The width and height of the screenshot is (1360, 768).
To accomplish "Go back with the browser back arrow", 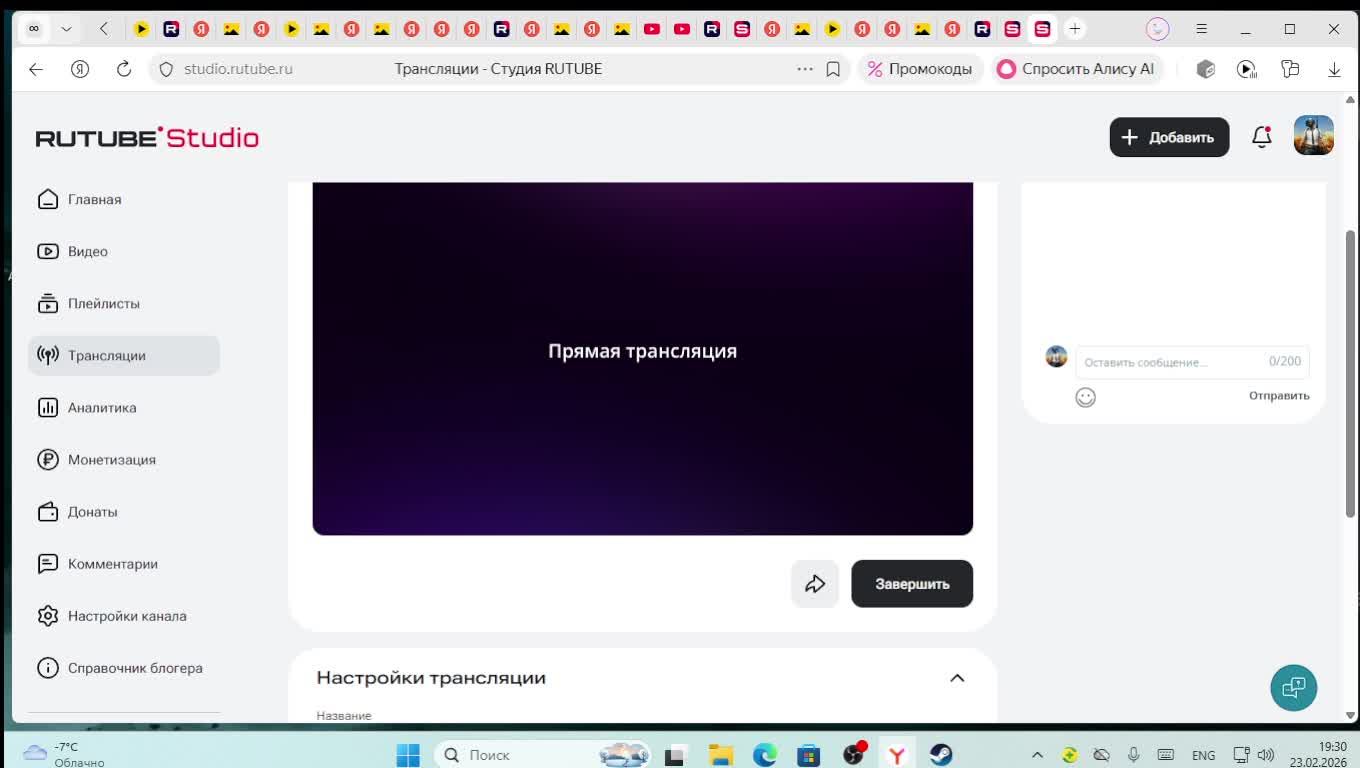I will click(x=36, y=69).
